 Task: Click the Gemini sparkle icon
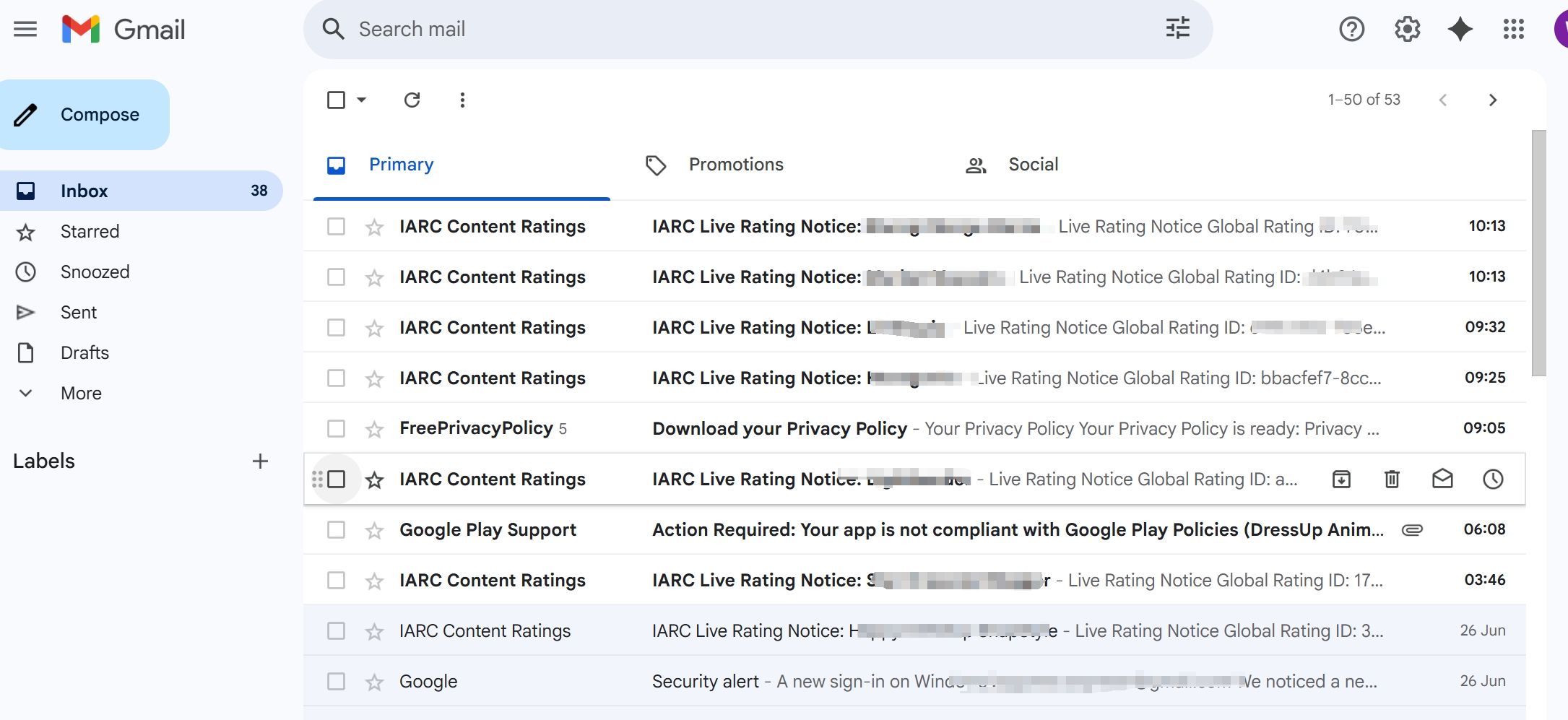[x=1460, y=29]
